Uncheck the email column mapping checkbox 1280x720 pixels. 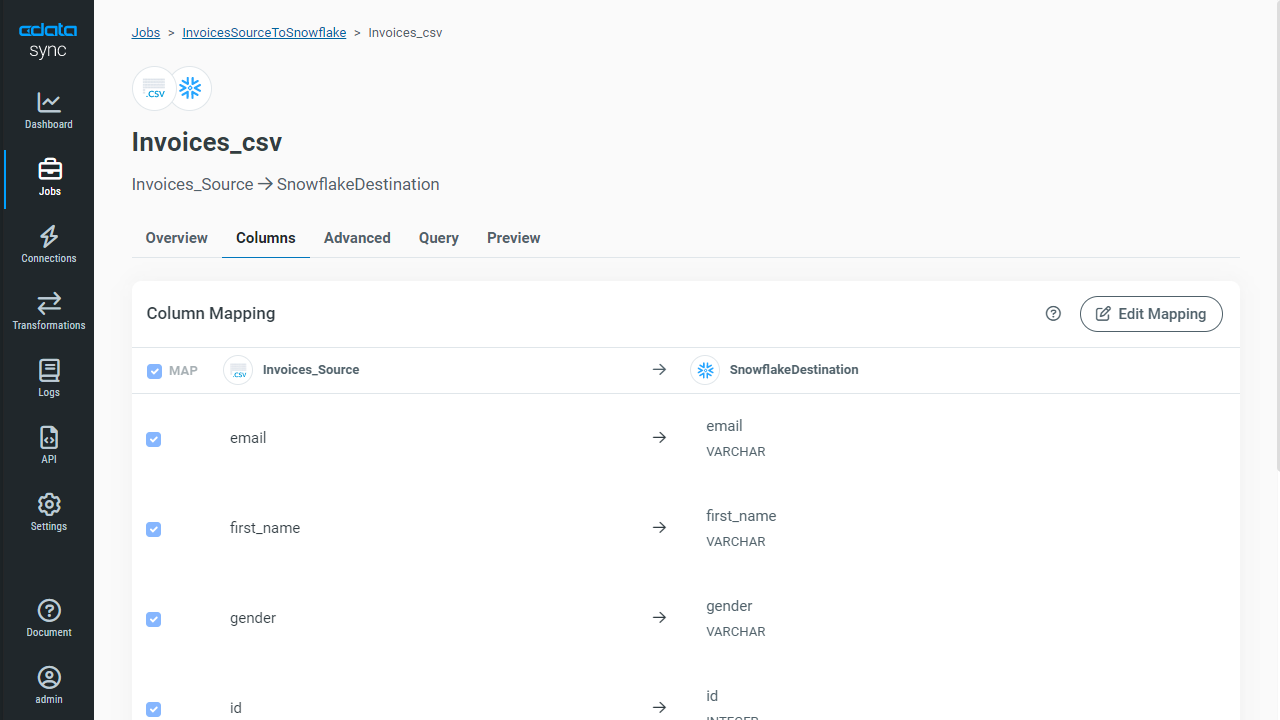click(x=154, y=439)
